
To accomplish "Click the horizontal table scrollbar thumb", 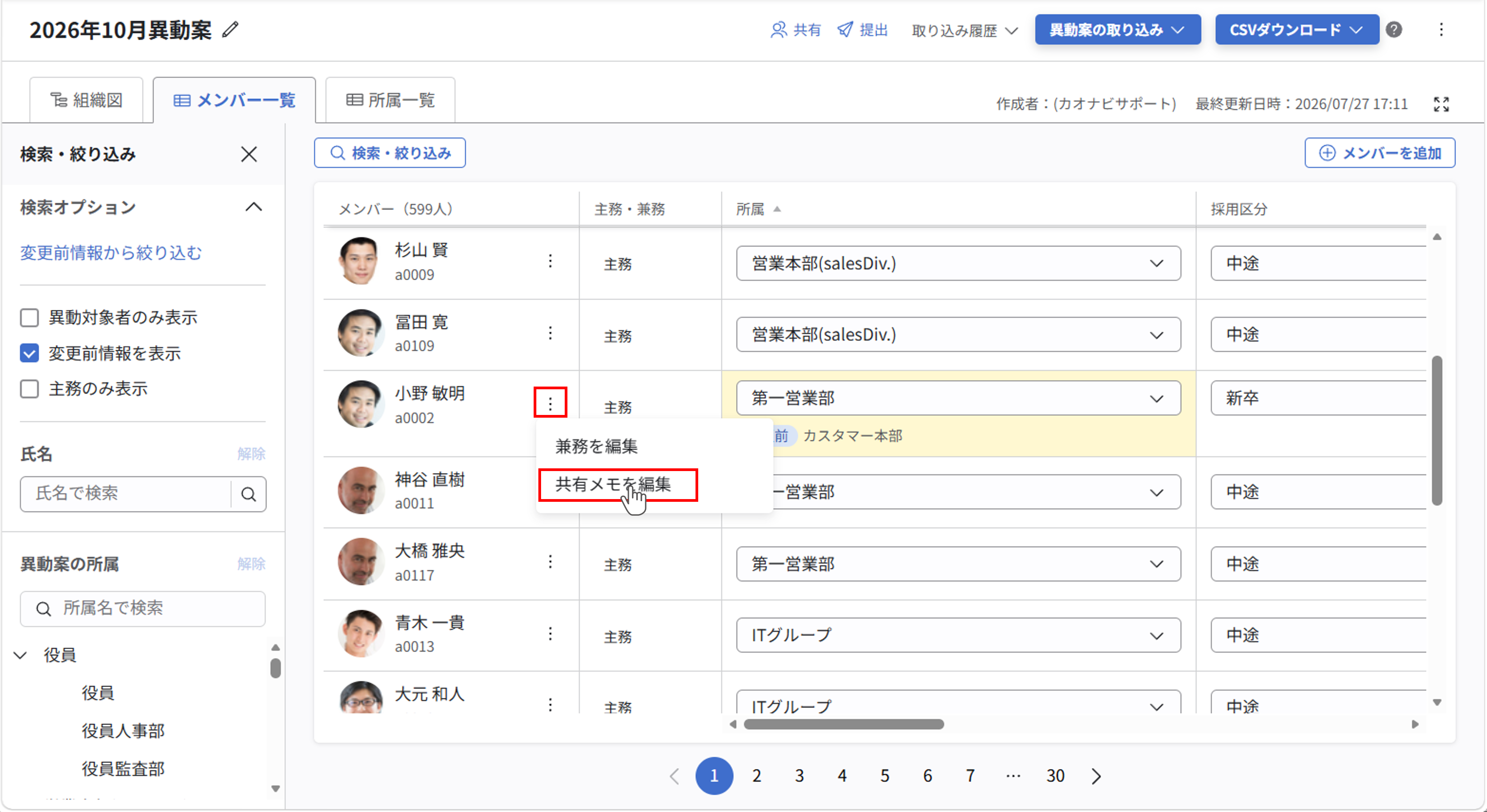I will 844,724.
